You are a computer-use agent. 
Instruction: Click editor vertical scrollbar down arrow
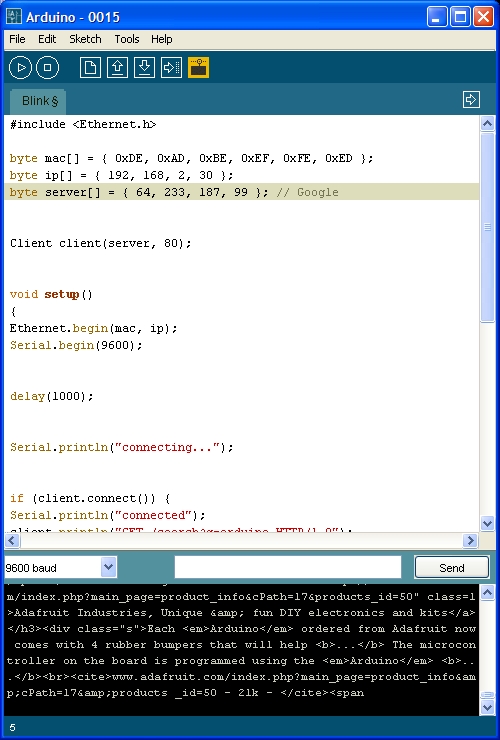(487, 523)
